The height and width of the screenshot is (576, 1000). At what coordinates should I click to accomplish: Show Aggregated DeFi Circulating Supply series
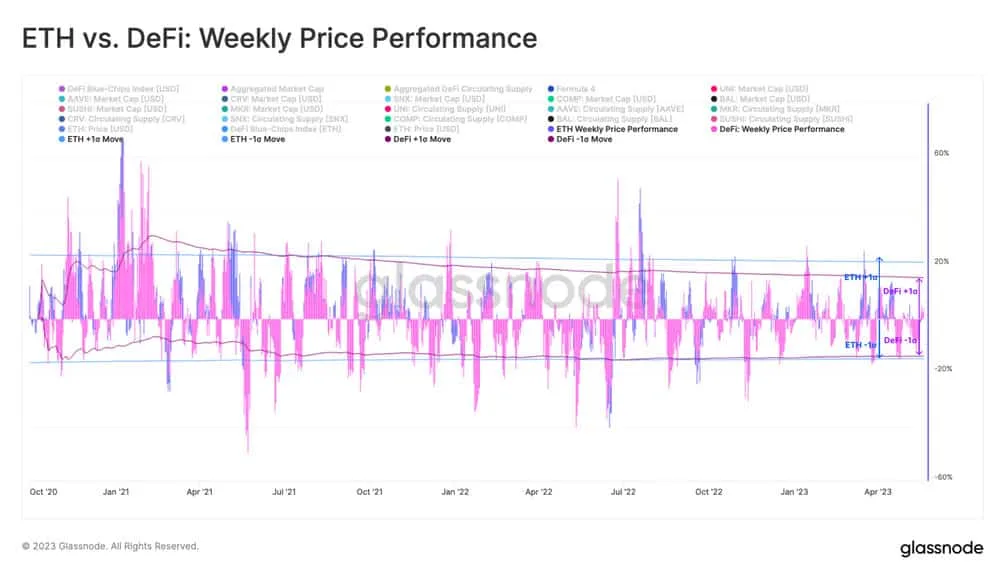coord(459,89)
